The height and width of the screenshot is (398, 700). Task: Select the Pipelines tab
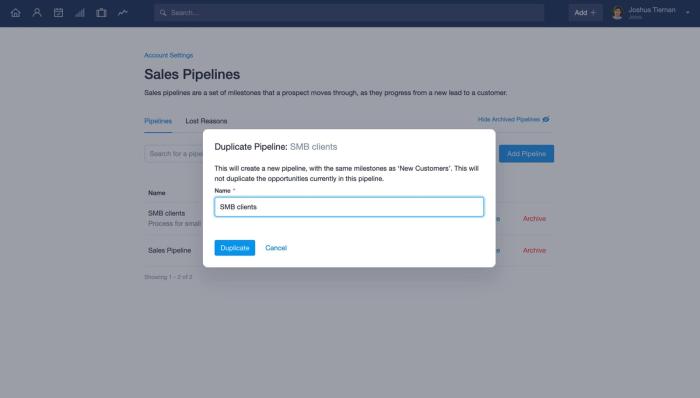[x=158, y=121]
